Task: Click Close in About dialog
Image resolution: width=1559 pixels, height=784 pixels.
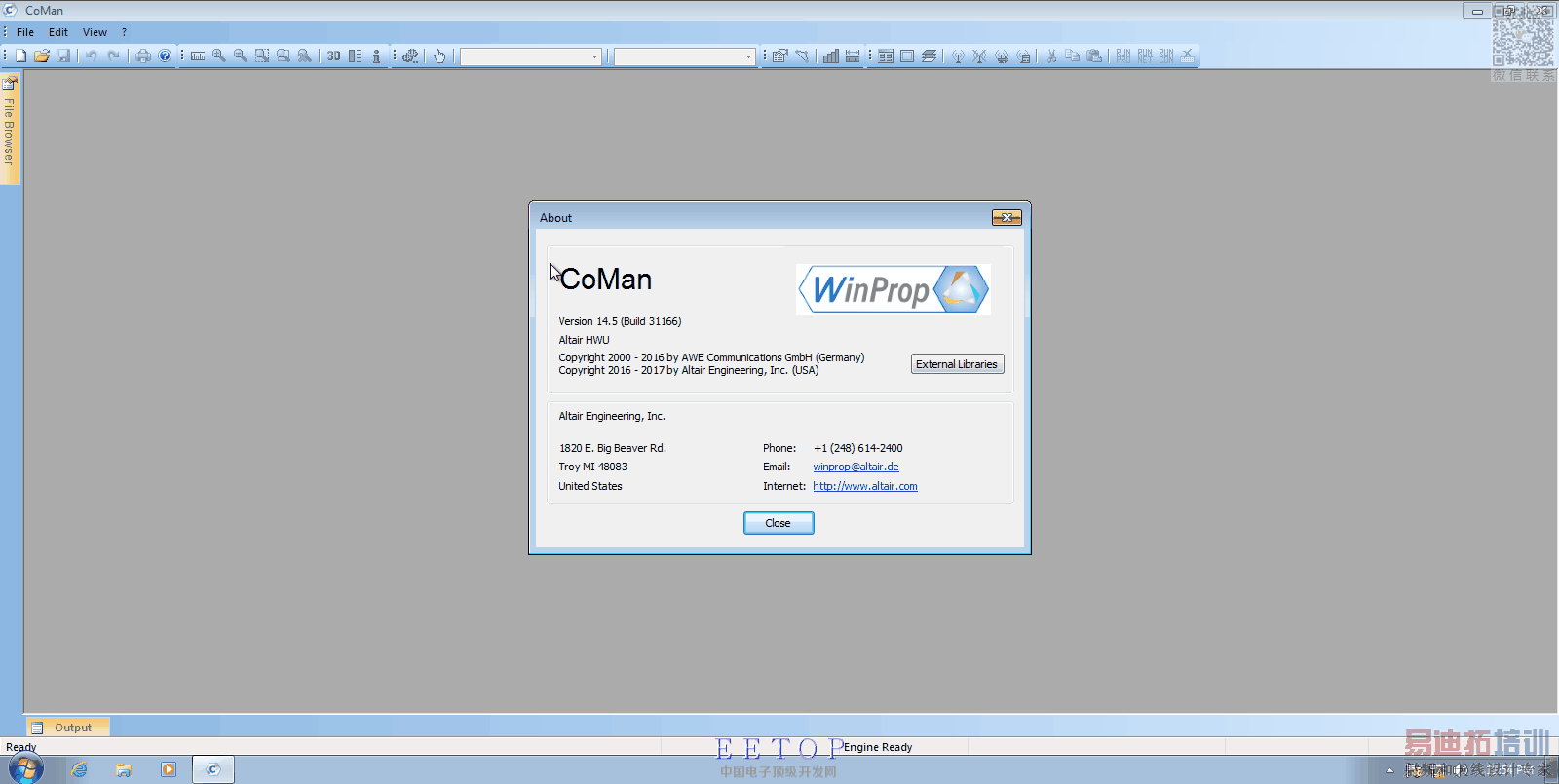Action: 779,523
